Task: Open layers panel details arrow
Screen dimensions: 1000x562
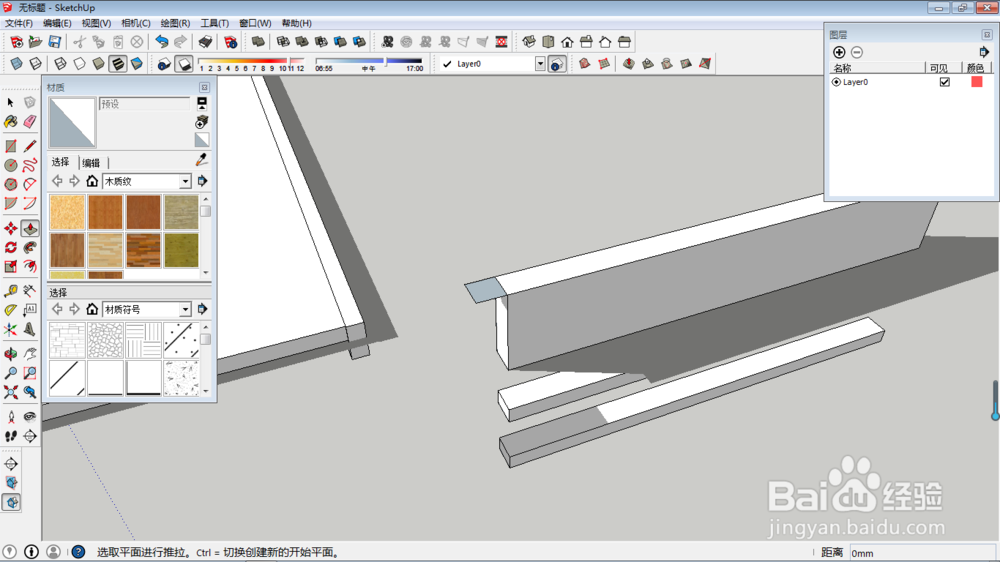Action: [984, 52]
